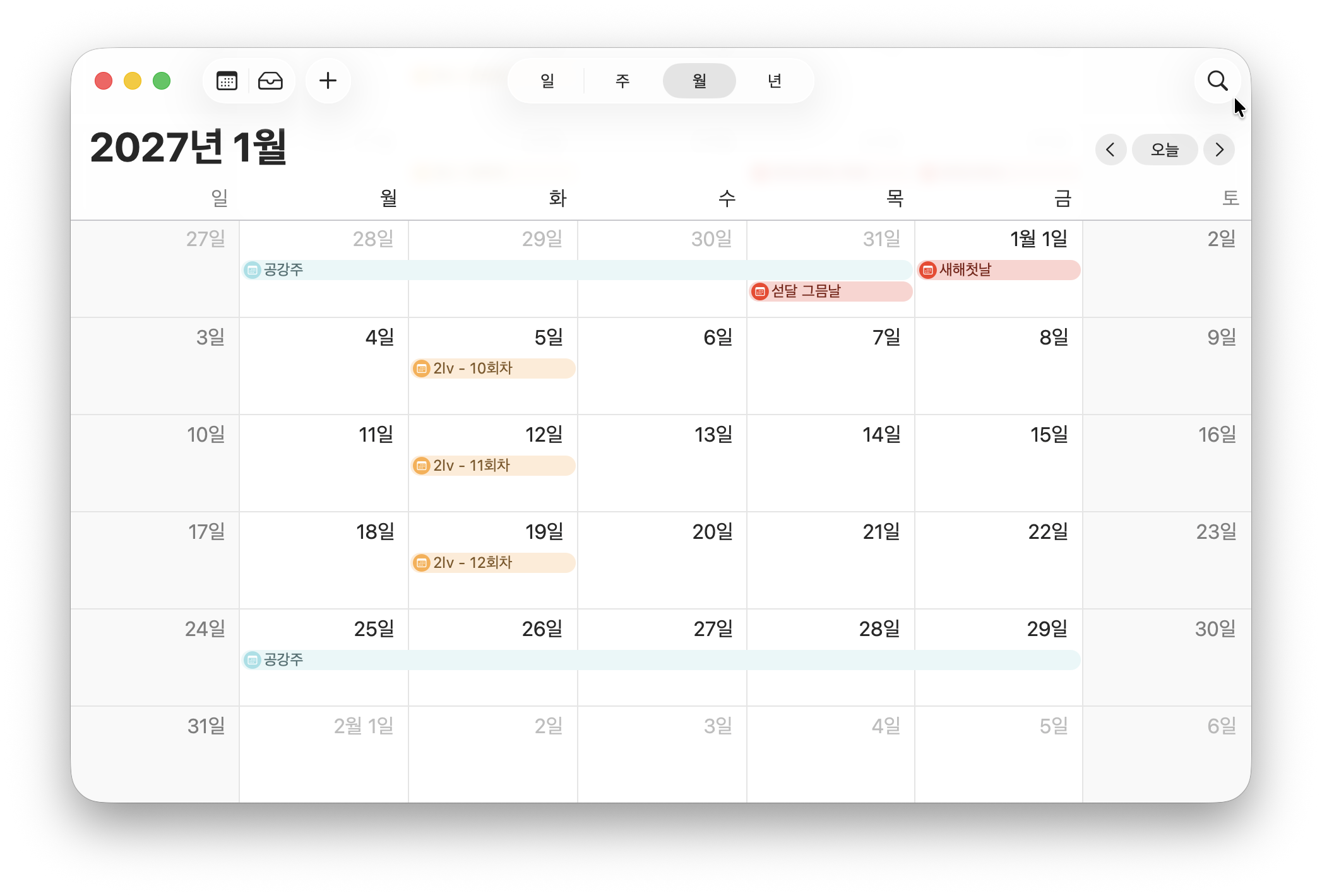Click the green full-screen window button
Viewport: 1322px width, 896px height.
click(x=162, y=81)
